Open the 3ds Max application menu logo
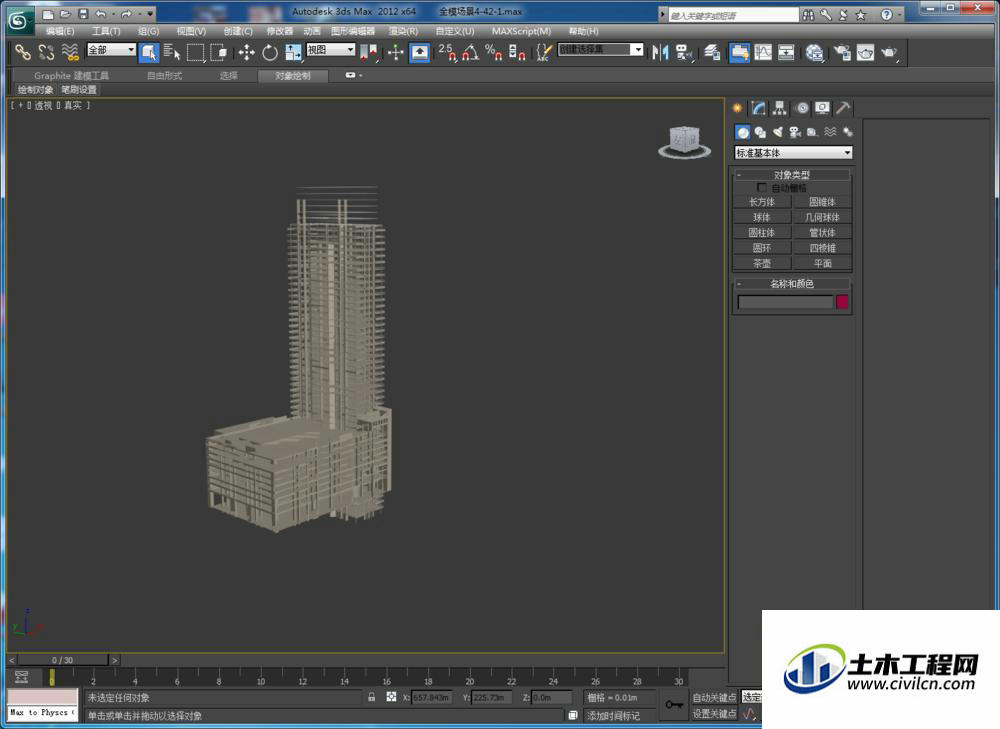The height and width of the screenshot is (729, 1000). pos(18,20)
